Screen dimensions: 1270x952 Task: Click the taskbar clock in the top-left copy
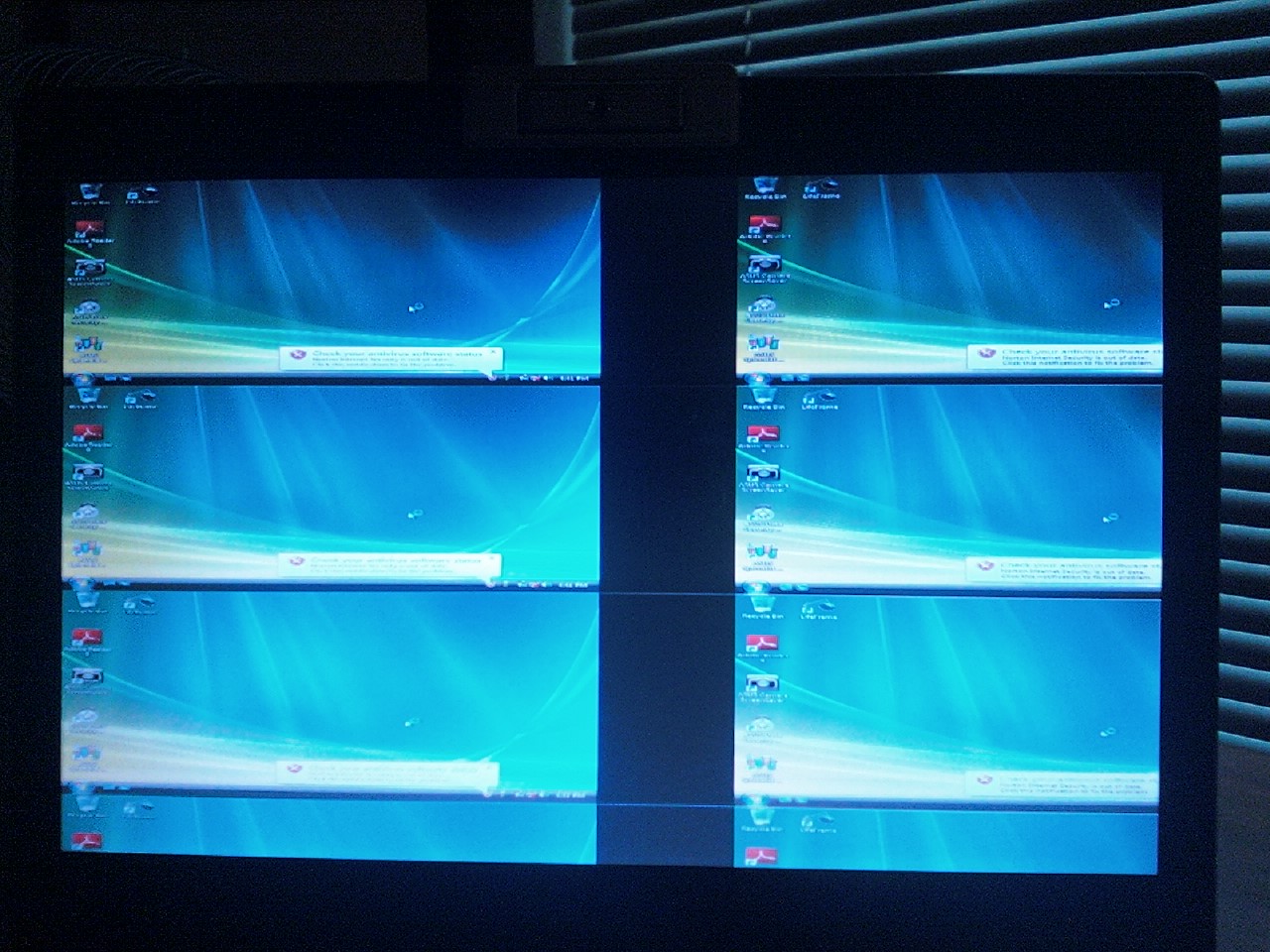[575, 377]
